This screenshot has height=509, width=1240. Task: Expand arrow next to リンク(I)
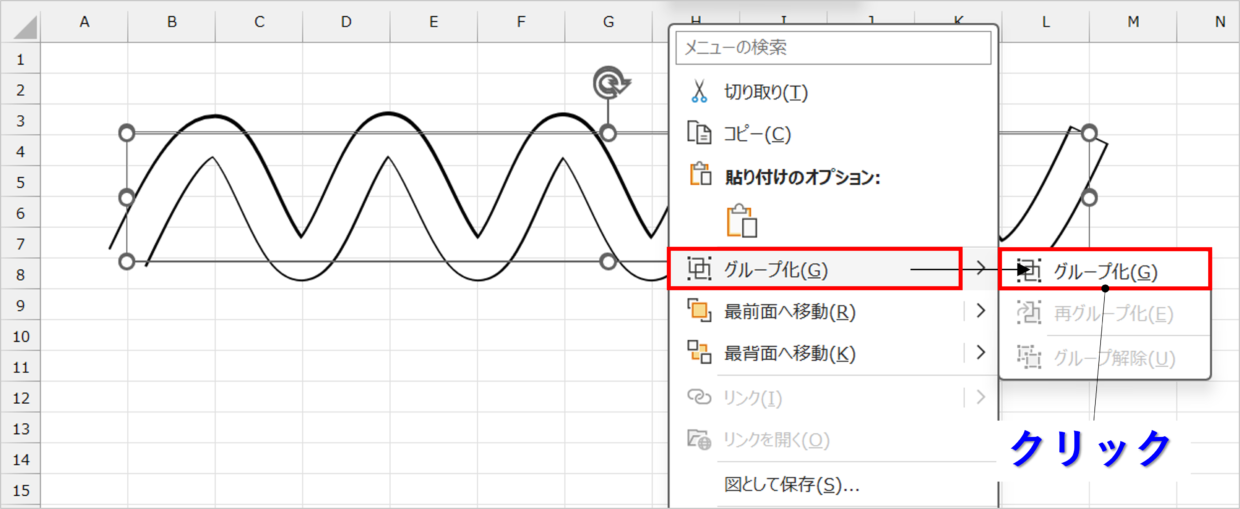coord(981,397)
